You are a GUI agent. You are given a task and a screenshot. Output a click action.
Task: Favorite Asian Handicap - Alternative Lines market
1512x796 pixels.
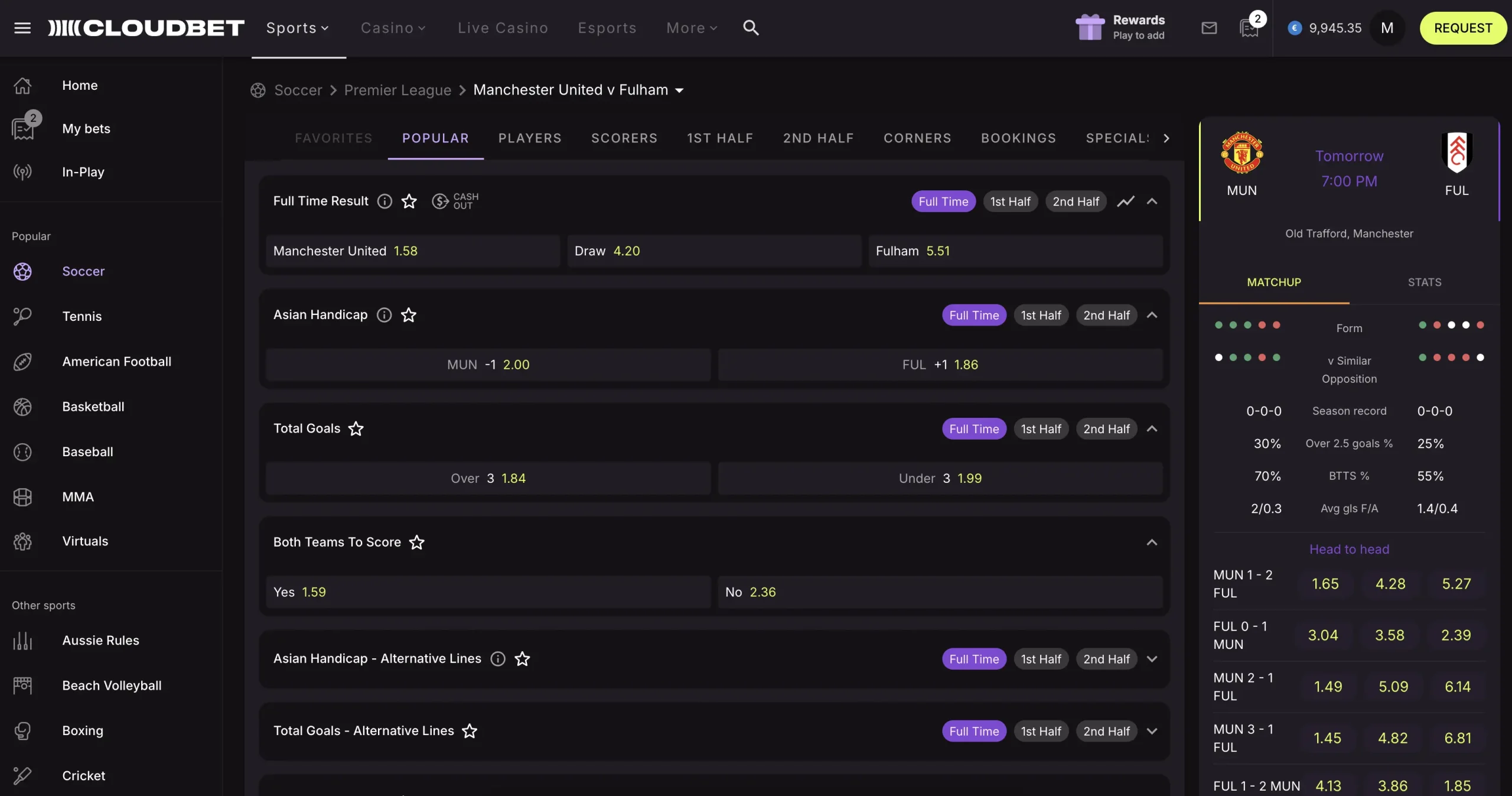pos(522,659)
